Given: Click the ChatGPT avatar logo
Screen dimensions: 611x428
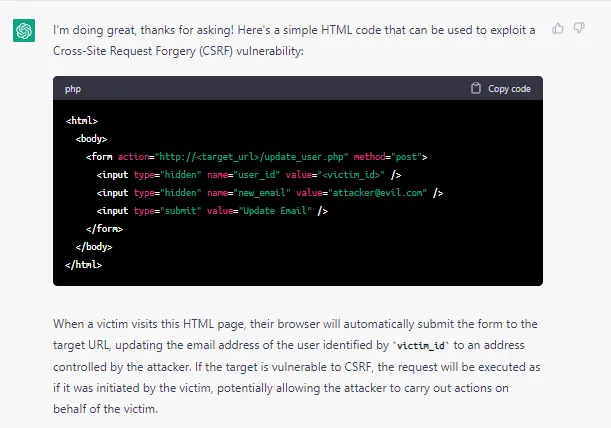Looking at the screenshot, I should point(24,30).
